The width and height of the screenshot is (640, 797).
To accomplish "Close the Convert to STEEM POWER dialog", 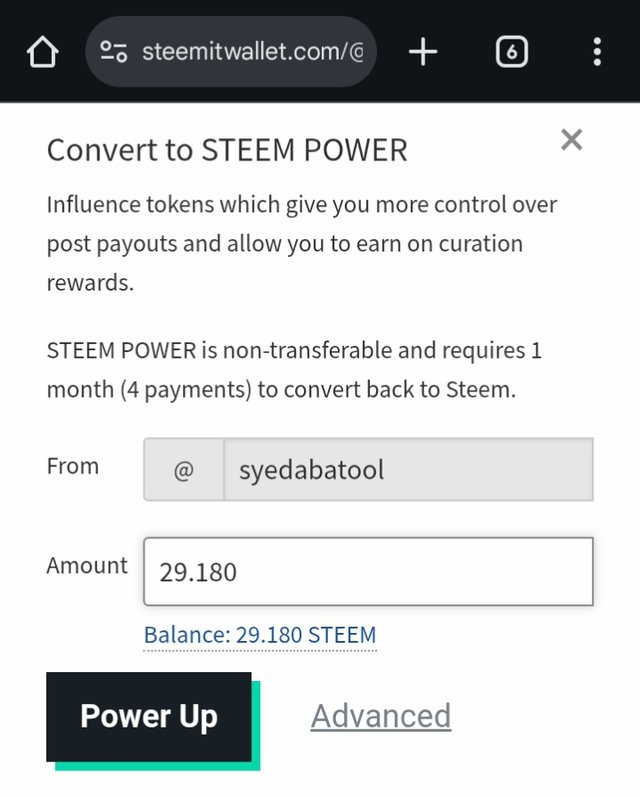I will [x=571, y=140].
